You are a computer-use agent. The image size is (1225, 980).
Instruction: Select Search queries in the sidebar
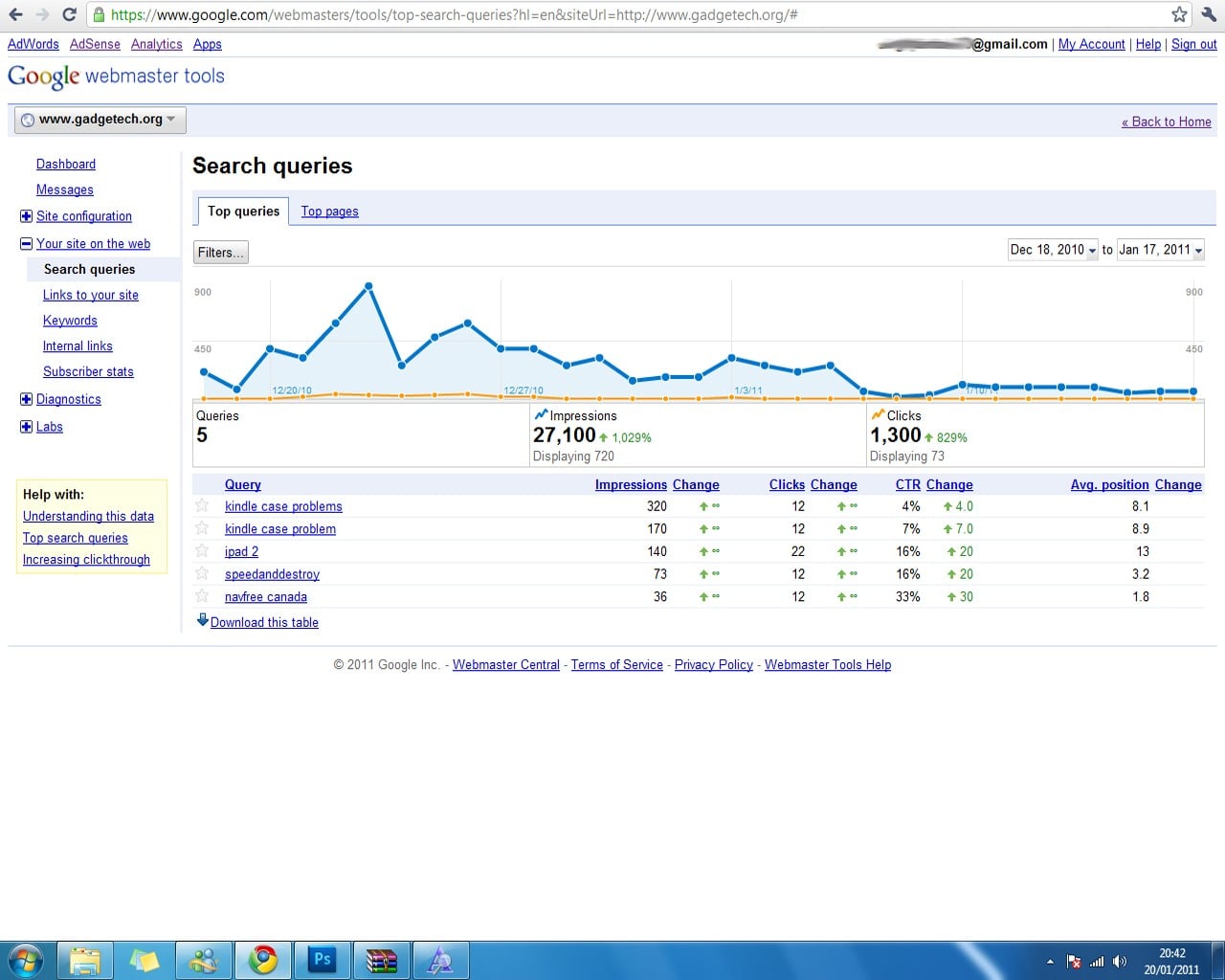coord(90,270)
